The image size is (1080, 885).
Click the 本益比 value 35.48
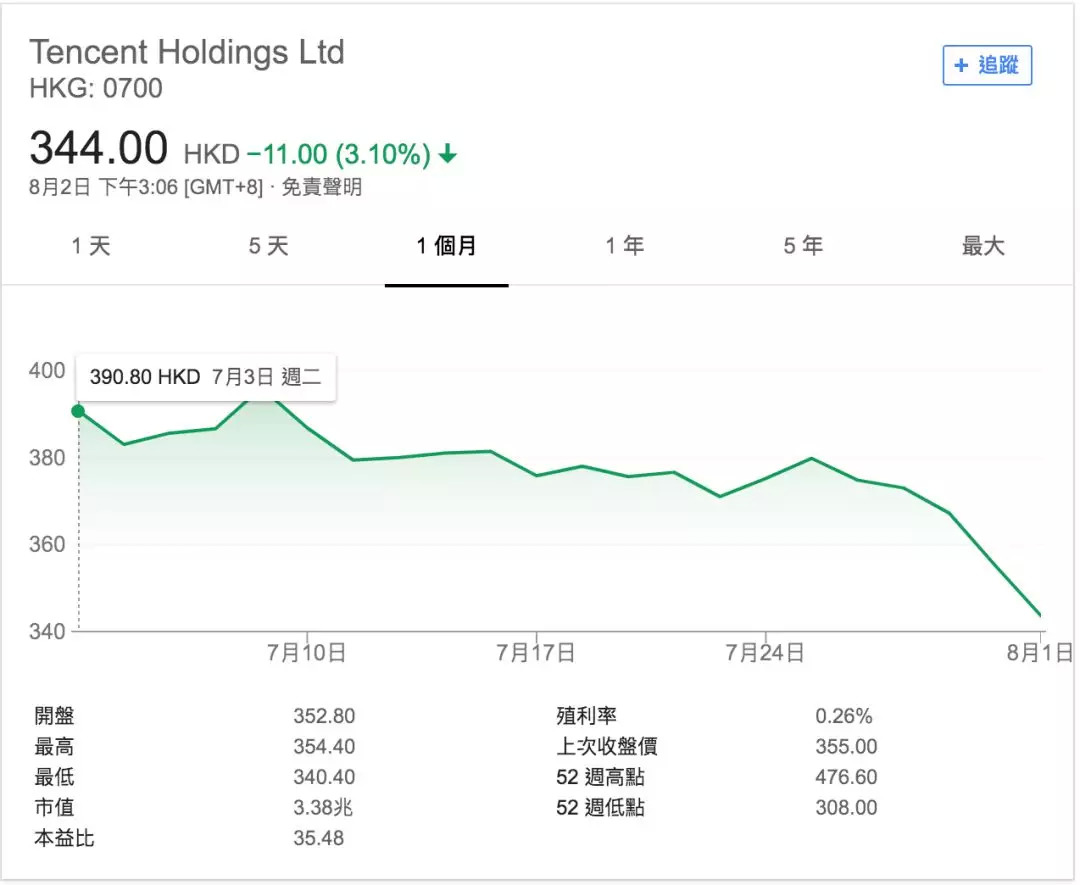point(318,838)
